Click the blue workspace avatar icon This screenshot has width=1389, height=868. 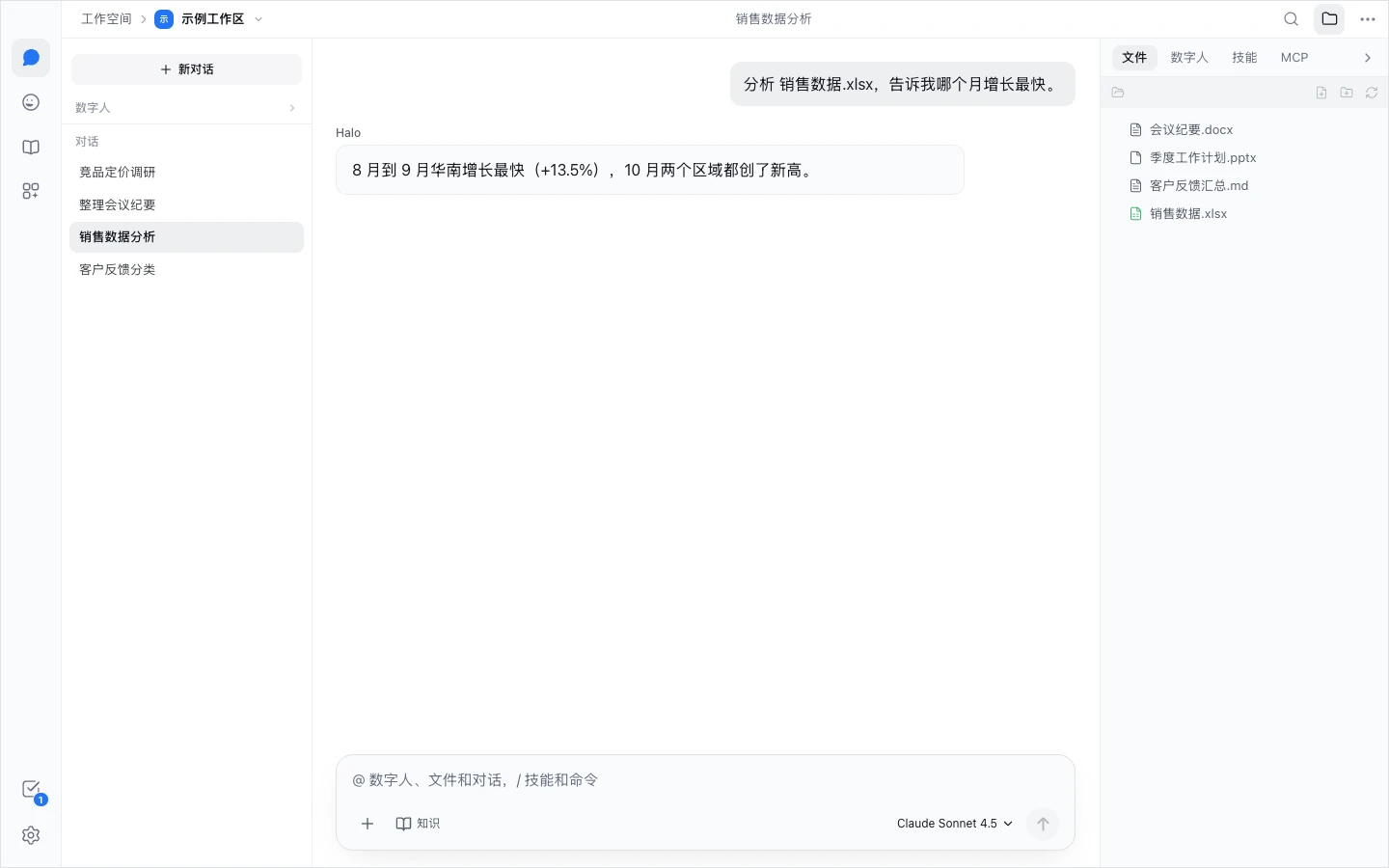(164, 19)
